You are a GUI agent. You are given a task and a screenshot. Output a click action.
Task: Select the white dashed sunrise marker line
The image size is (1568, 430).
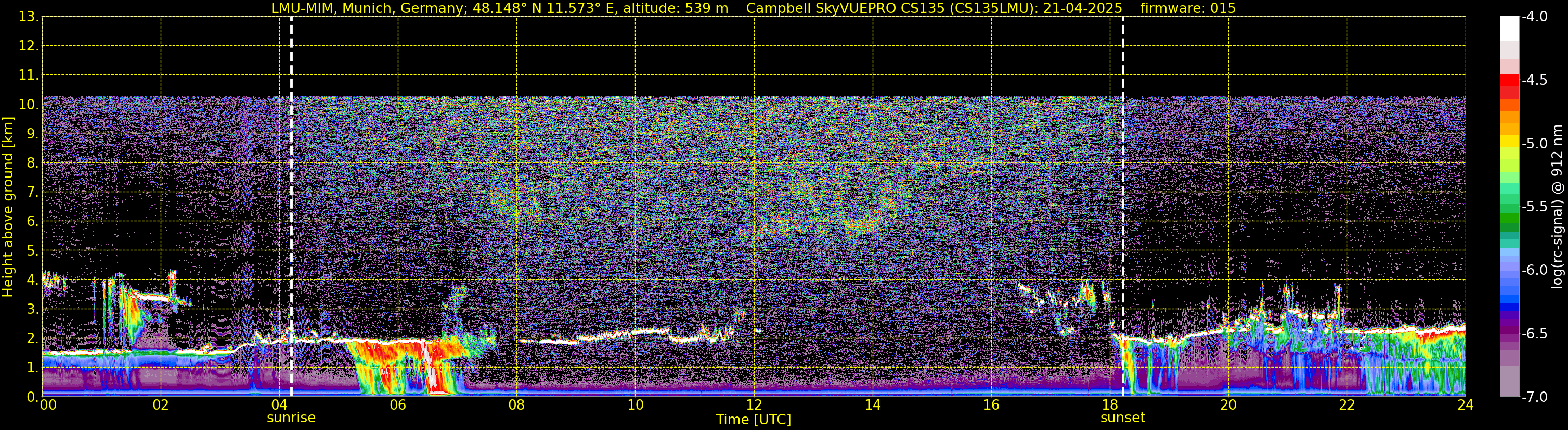292,207
